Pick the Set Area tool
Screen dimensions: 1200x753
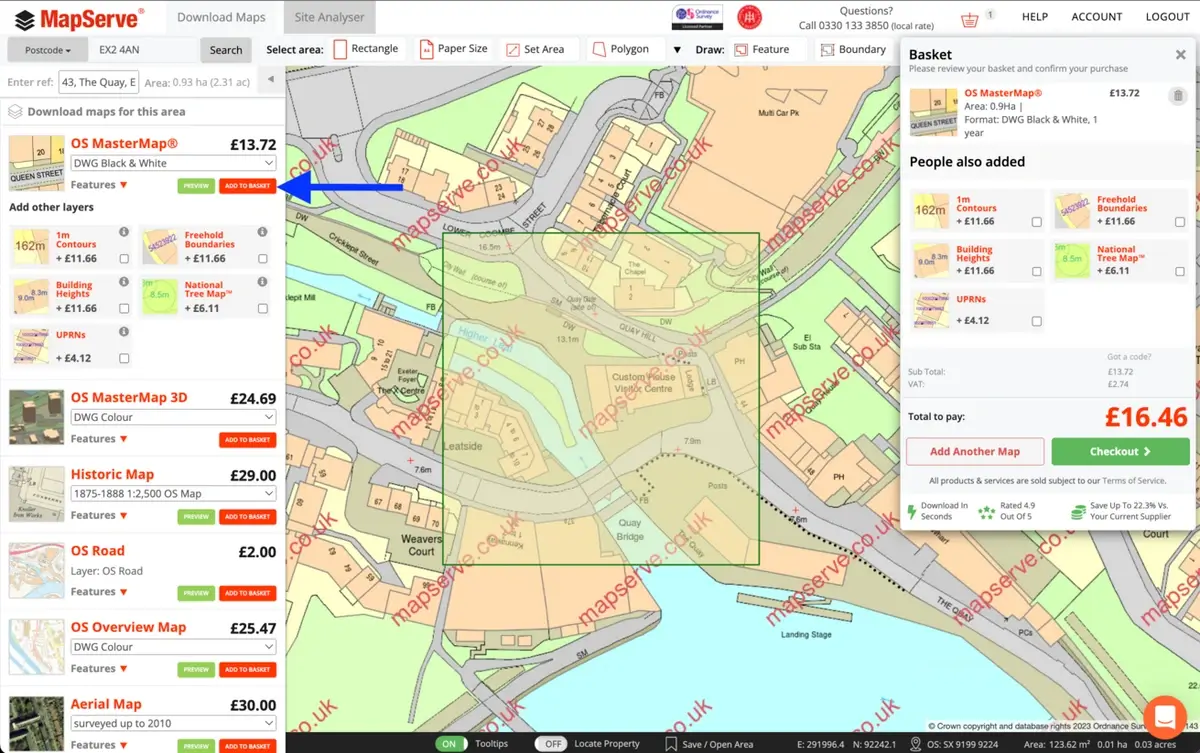coord(535,49)
